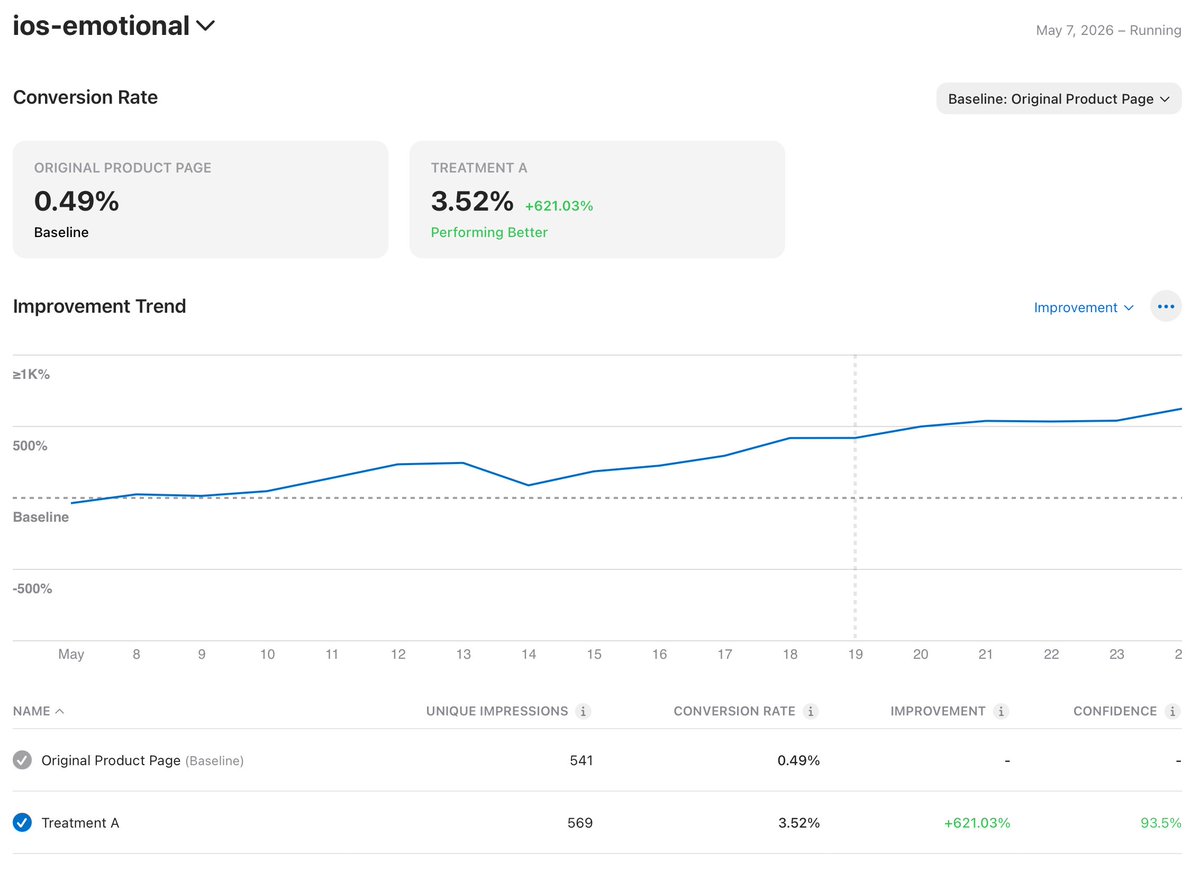Click info icon next to IMPROVEMENT header
This screenshot has width=1200, height=871.
tap(1001, 711)
